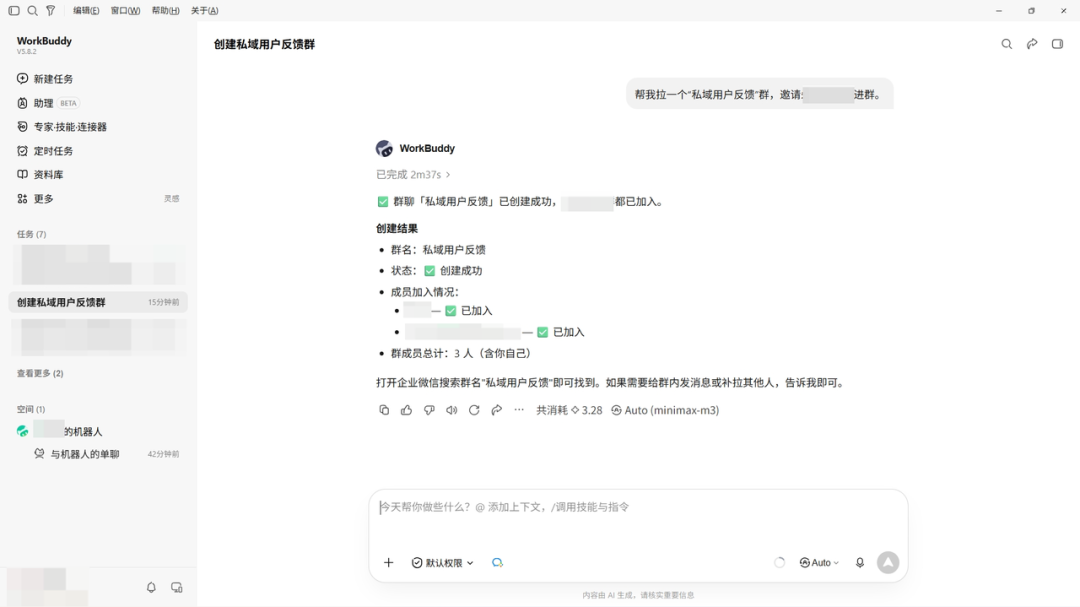The width and height of the screenshot is (1080, 607).
Task: Click the WorkBuddy logo text
Action: tap(44, 41)
